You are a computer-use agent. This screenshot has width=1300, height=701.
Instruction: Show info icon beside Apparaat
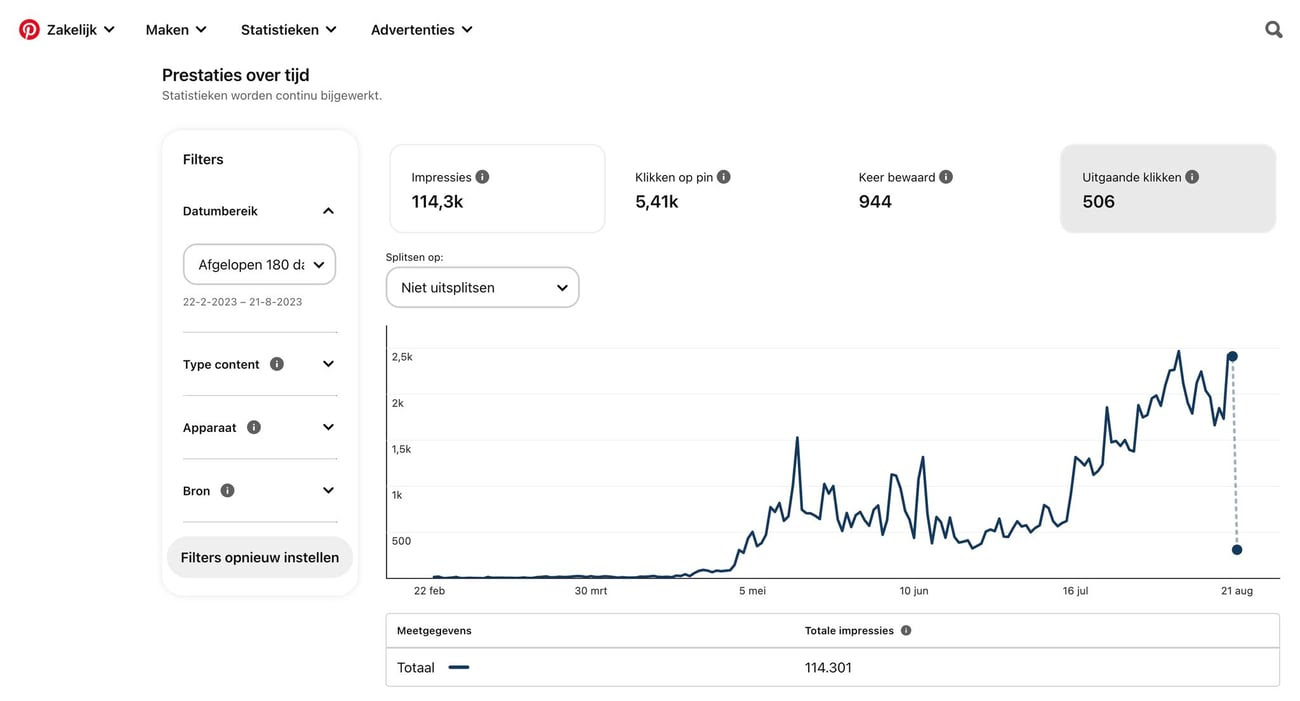point(254,427)
